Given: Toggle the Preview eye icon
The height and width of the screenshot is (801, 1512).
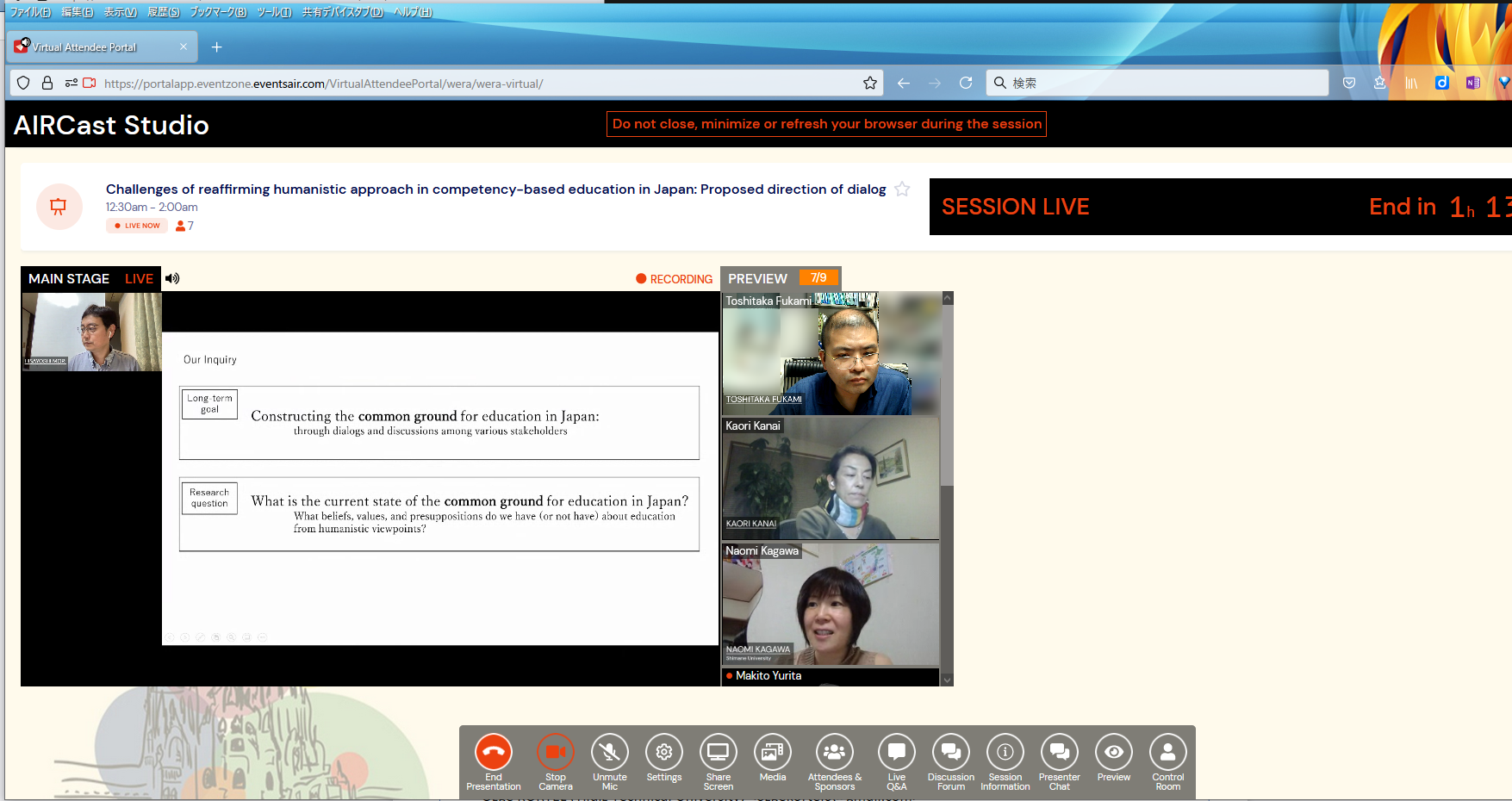Looking at the screenshot, I should coord(1113,753).
